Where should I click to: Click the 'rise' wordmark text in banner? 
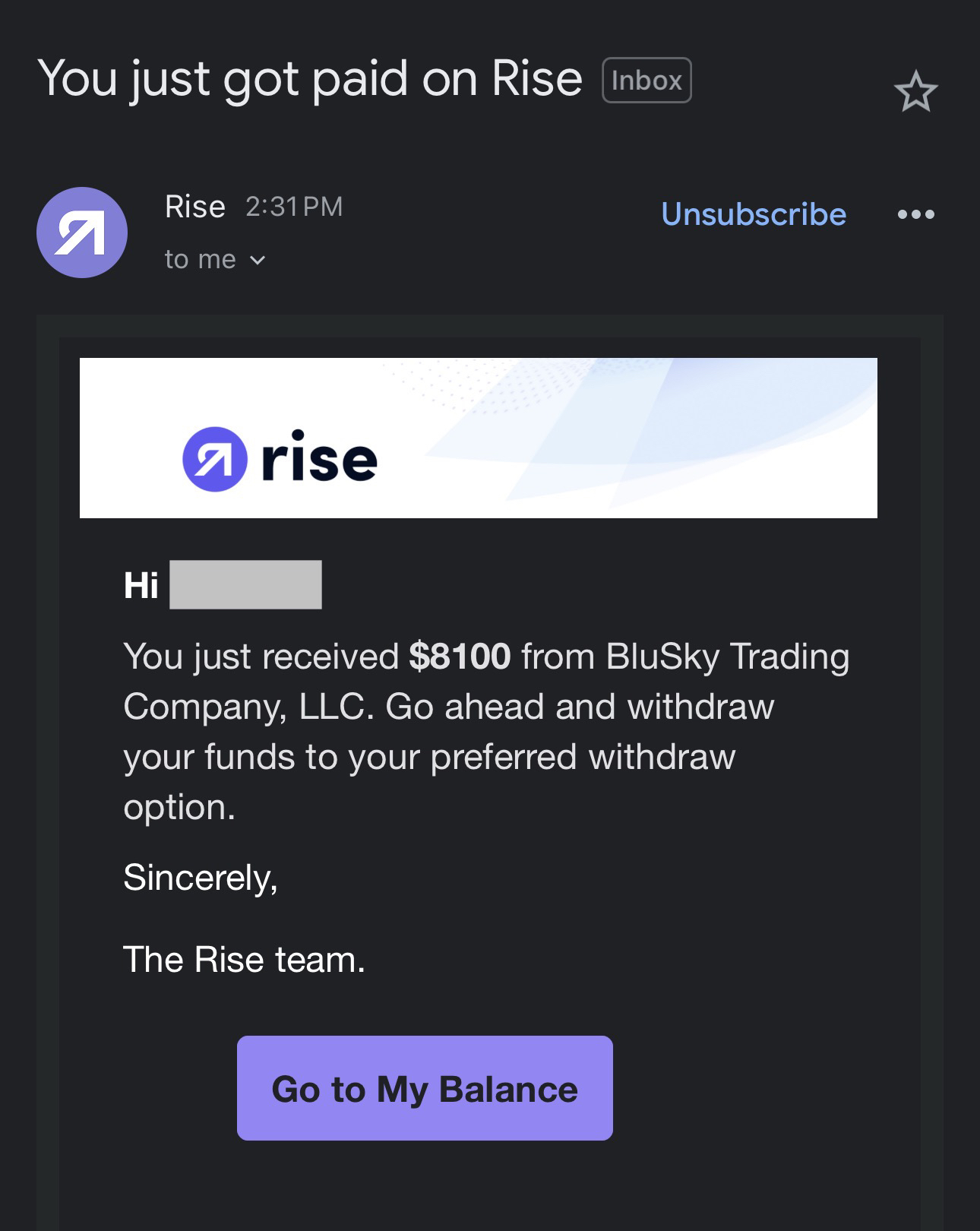319,457
